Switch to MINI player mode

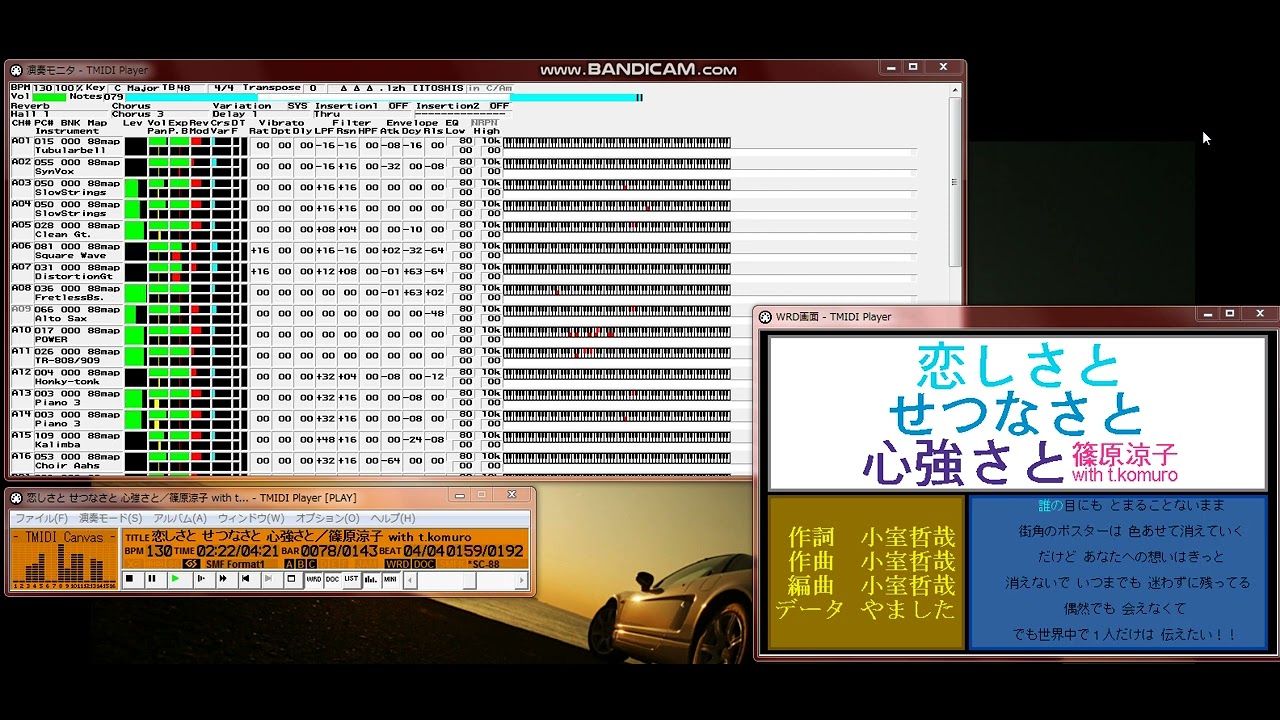390,579
